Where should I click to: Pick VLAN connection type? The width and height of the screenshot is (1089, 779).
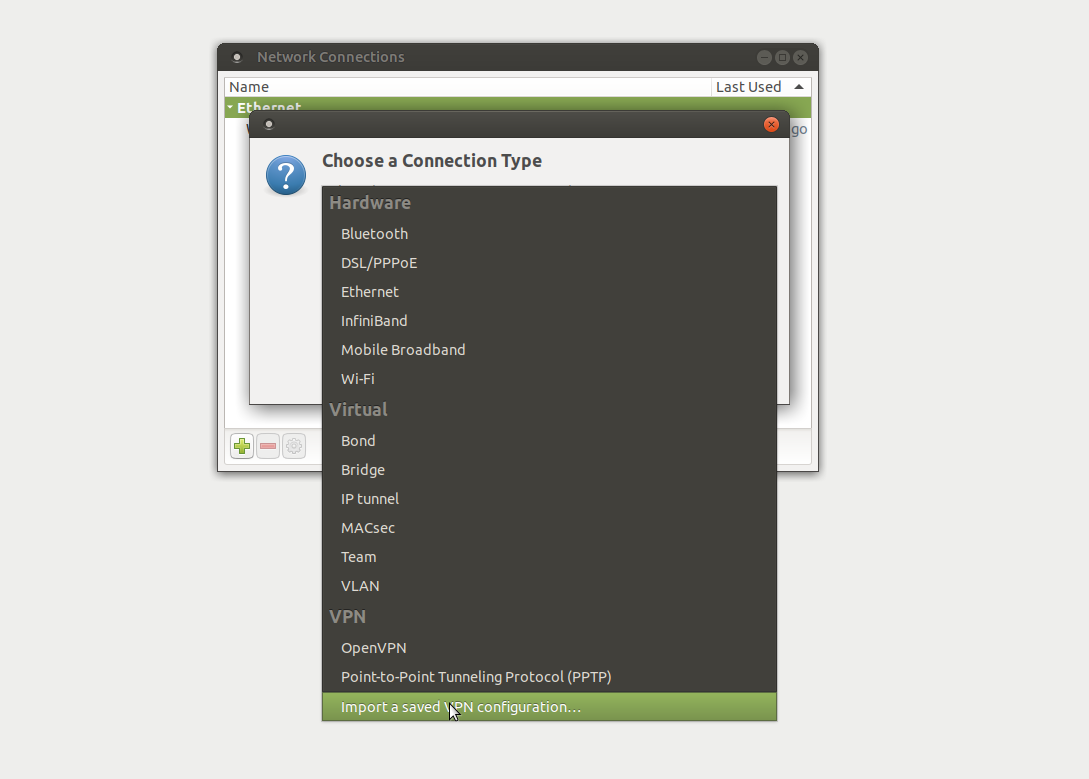coord(360,586)
